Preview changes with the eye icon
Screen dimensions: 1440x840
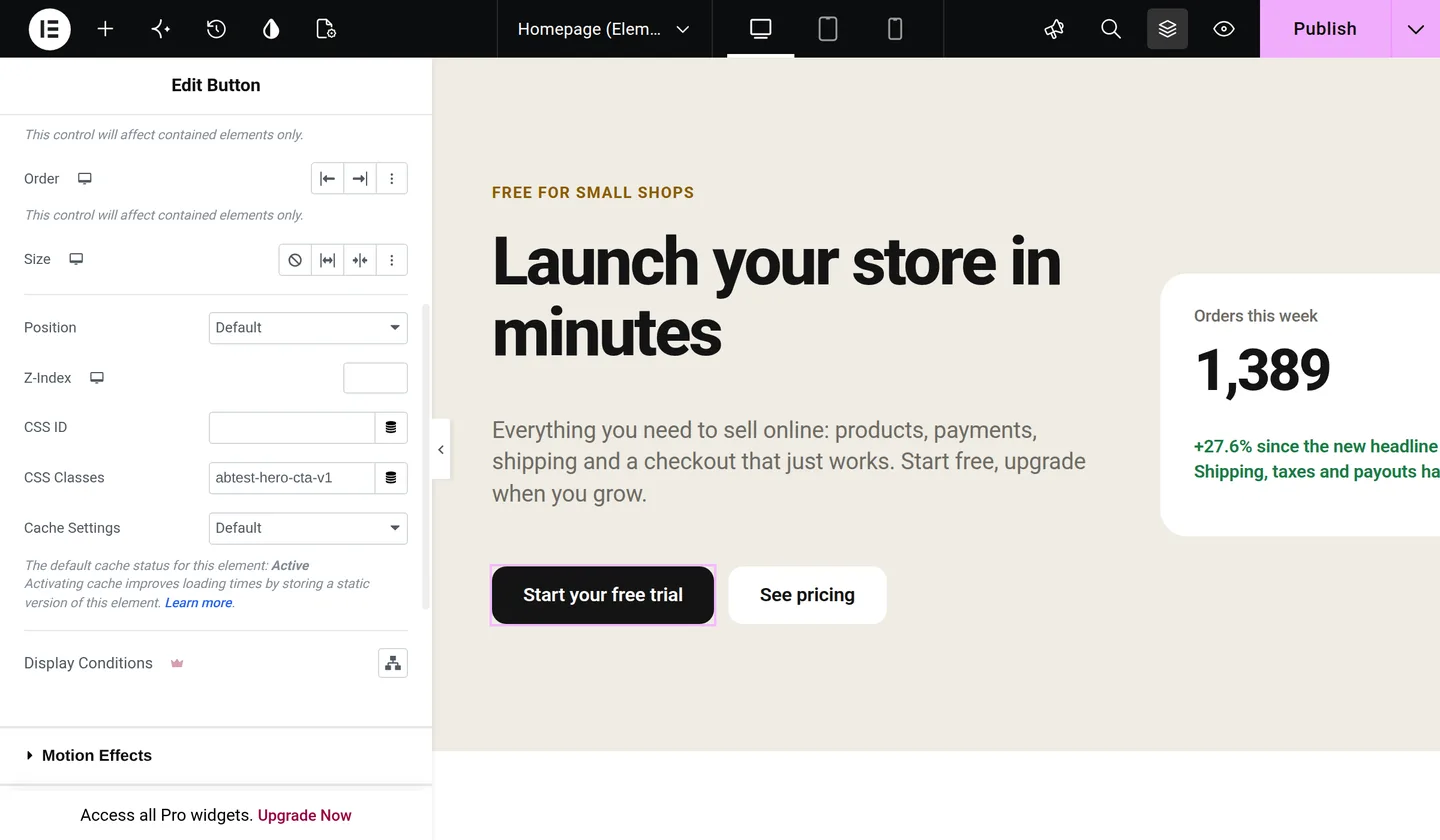coord(1224,29)
